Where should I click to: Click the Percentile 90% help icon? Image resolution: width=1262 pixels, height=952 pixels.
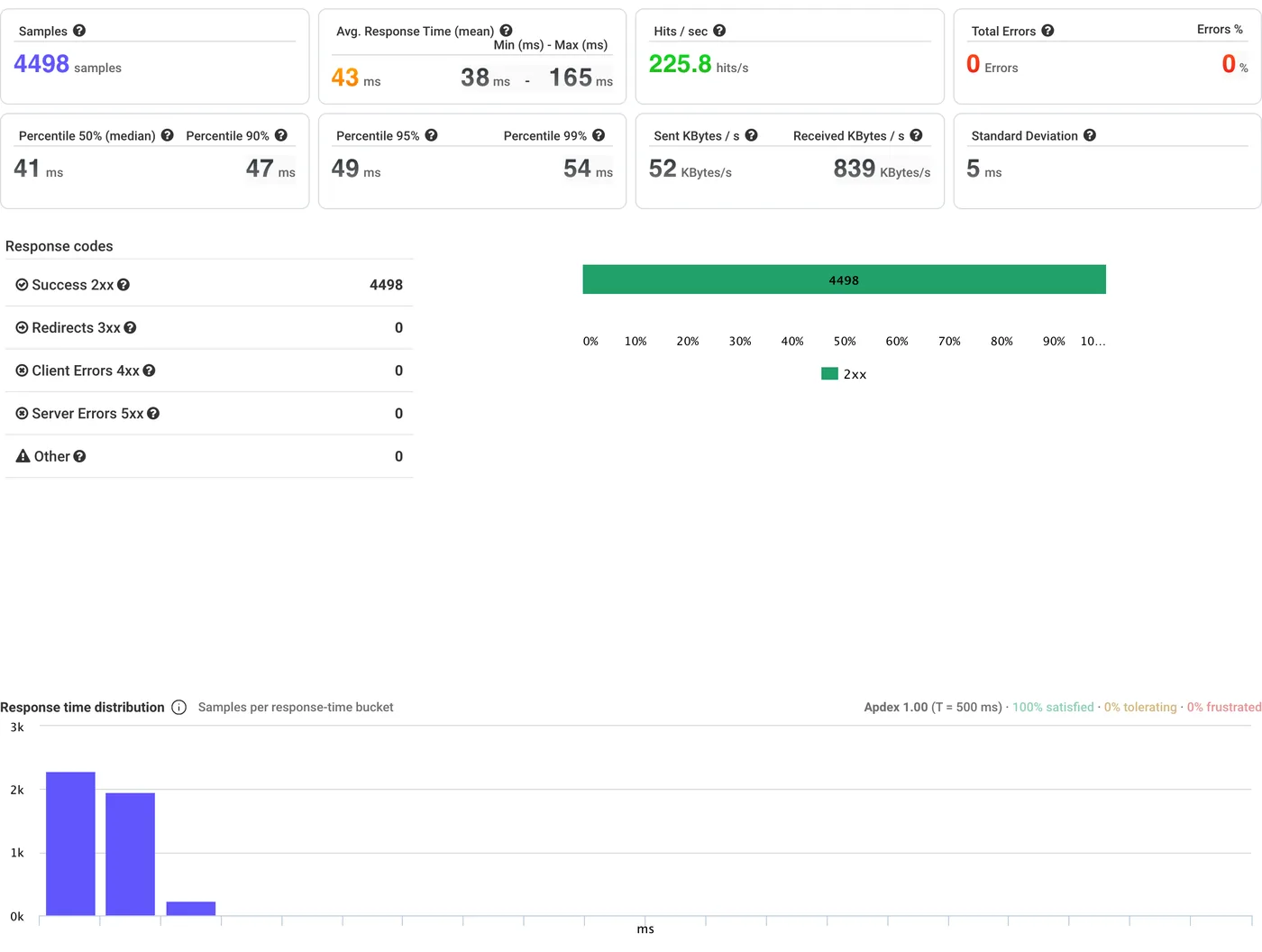pyautogui.click(x=281, y=135)
